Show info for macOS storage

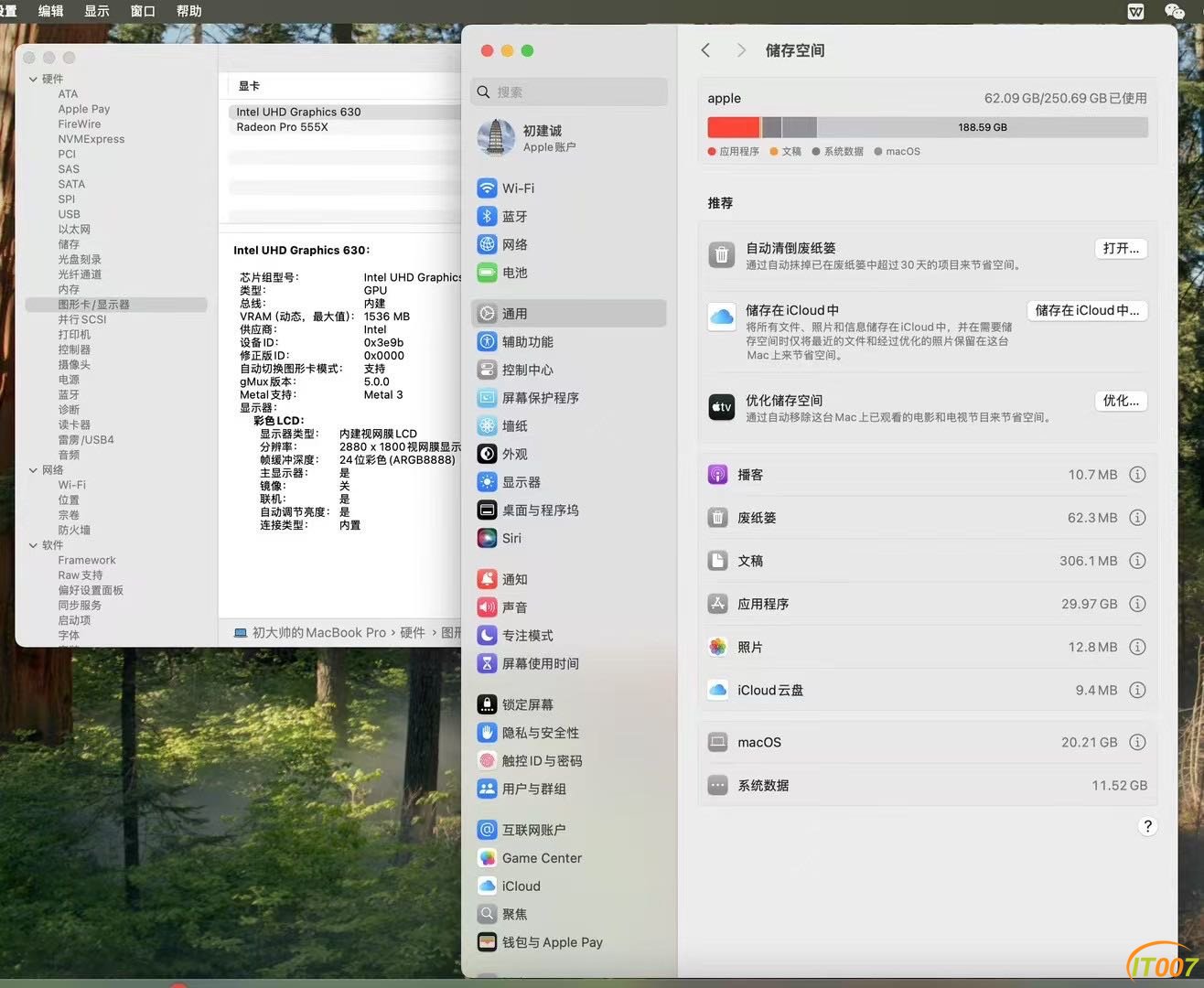click(x=1137, y=742)
